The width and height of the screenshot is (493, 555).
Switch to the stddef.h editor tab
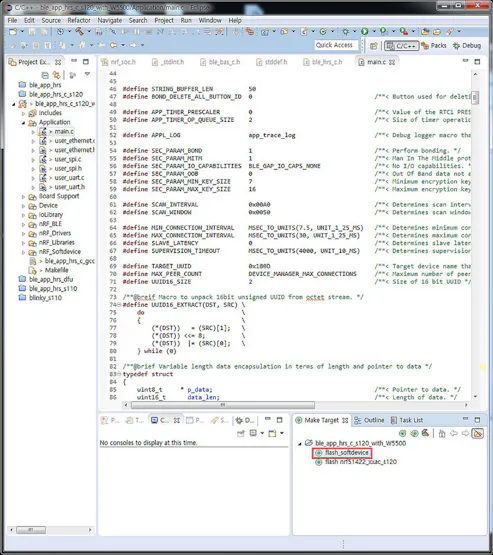271,62
